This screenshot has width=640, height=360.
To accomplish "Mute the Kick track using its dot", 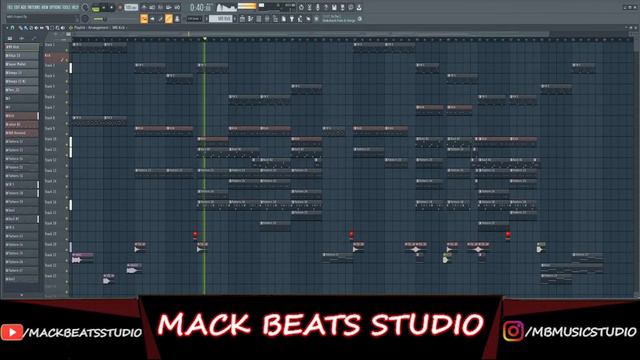I will coord(67,60).
